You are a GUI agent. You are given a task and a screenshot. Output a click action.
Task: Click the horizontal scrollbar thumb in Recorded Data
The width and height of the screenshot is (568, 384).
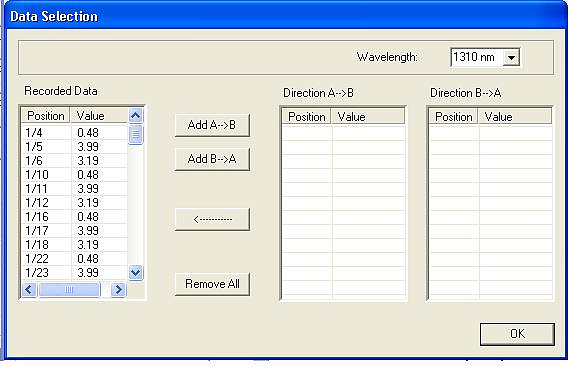pyautogui.click(x=69, y=290)
